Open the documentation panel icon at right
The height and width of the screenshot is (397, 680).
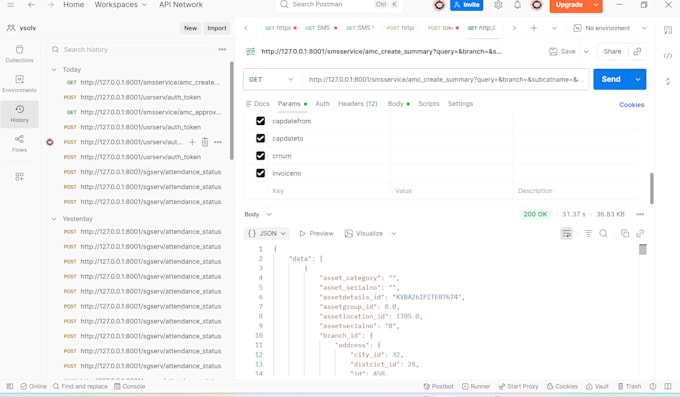[667, 30]
